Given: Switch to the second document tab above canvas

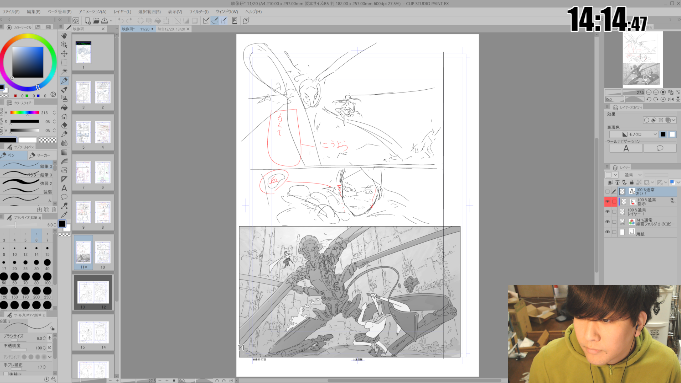Looking at the screenshot, I should pos(174,29).
